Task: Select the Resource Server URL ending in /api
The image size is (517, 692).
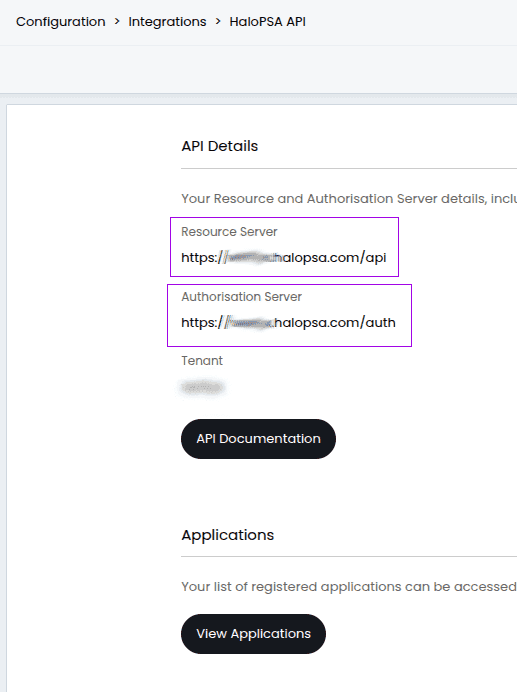Action: click(x=284, y=257)
